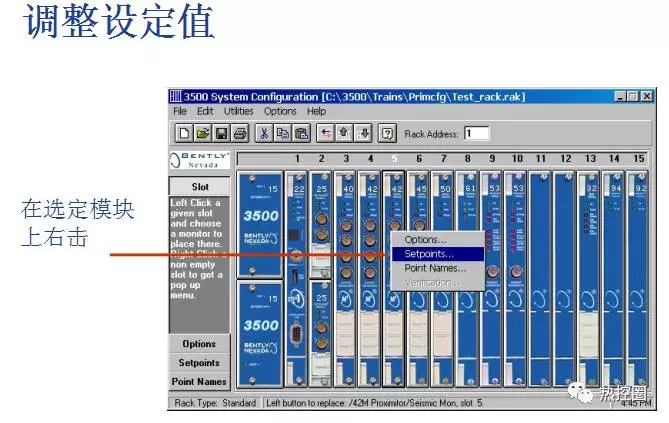Click the New file toolbar icon
669x423 pixels.
tap(186, 133)
